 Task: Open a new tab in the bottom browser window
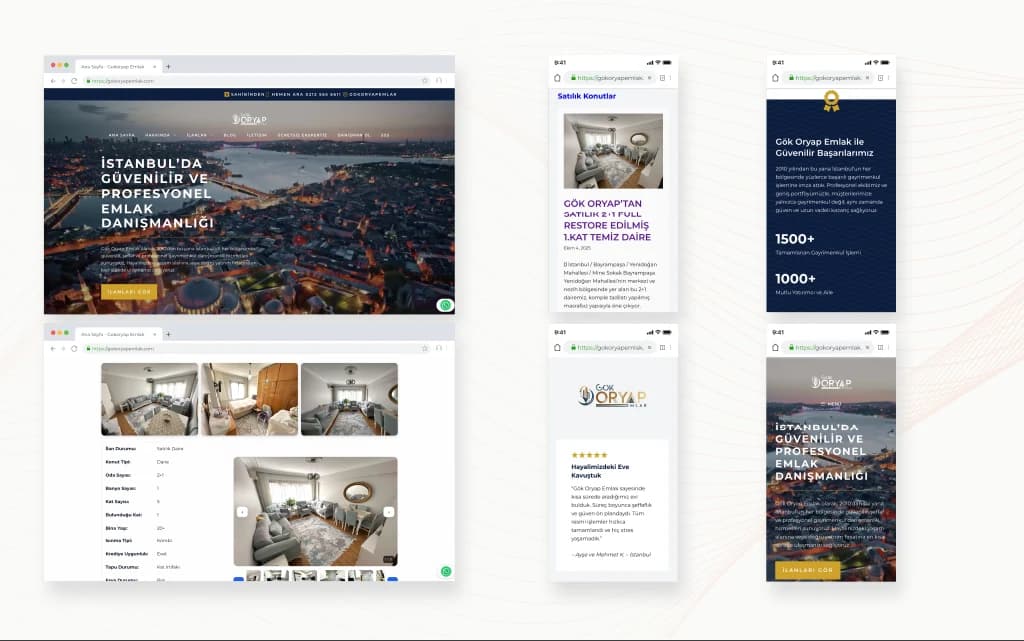[x=168, y=334]
